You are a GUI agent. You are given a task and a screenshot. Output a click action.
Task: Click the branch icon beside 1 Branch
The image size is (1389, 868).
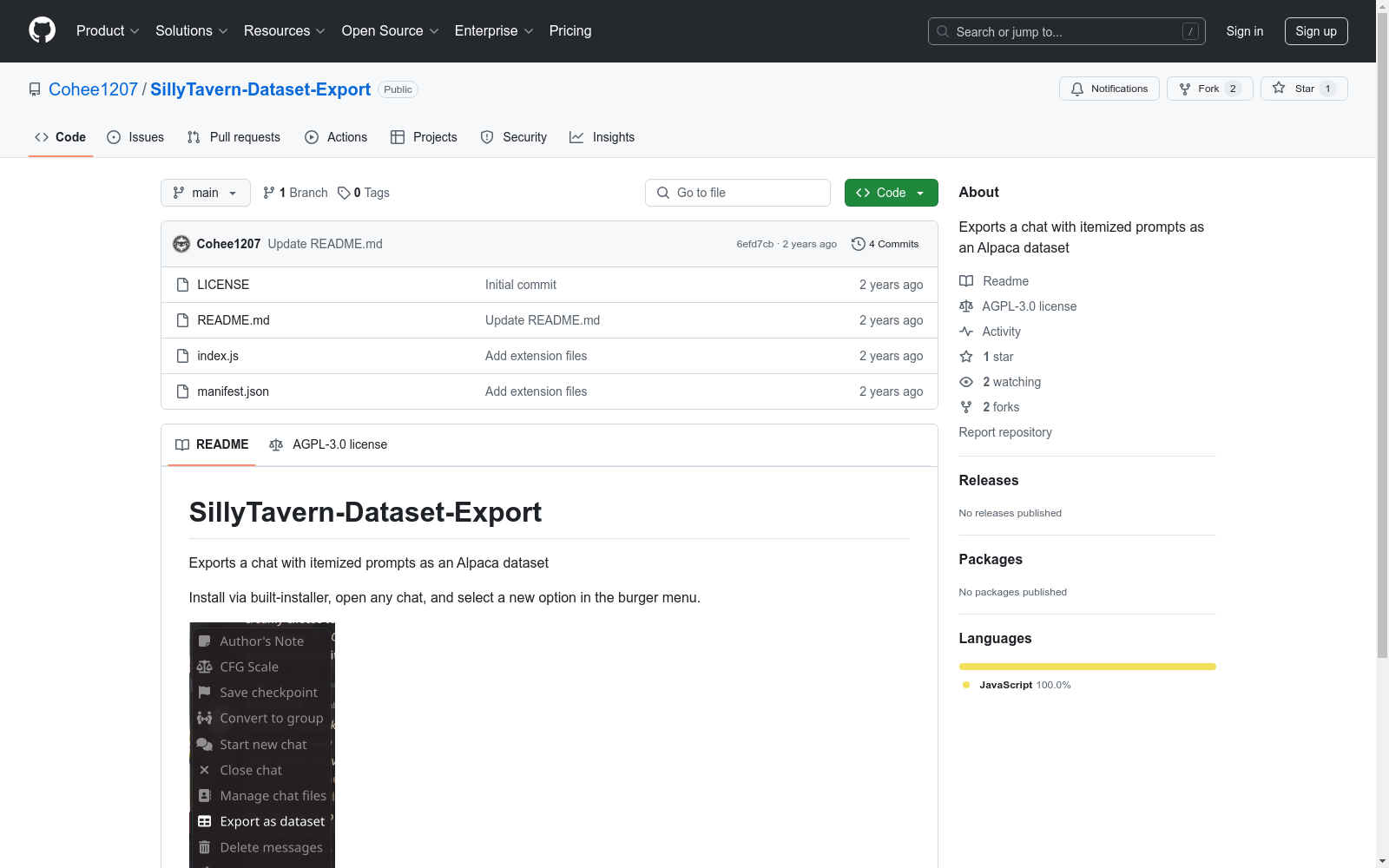[269, 193]
